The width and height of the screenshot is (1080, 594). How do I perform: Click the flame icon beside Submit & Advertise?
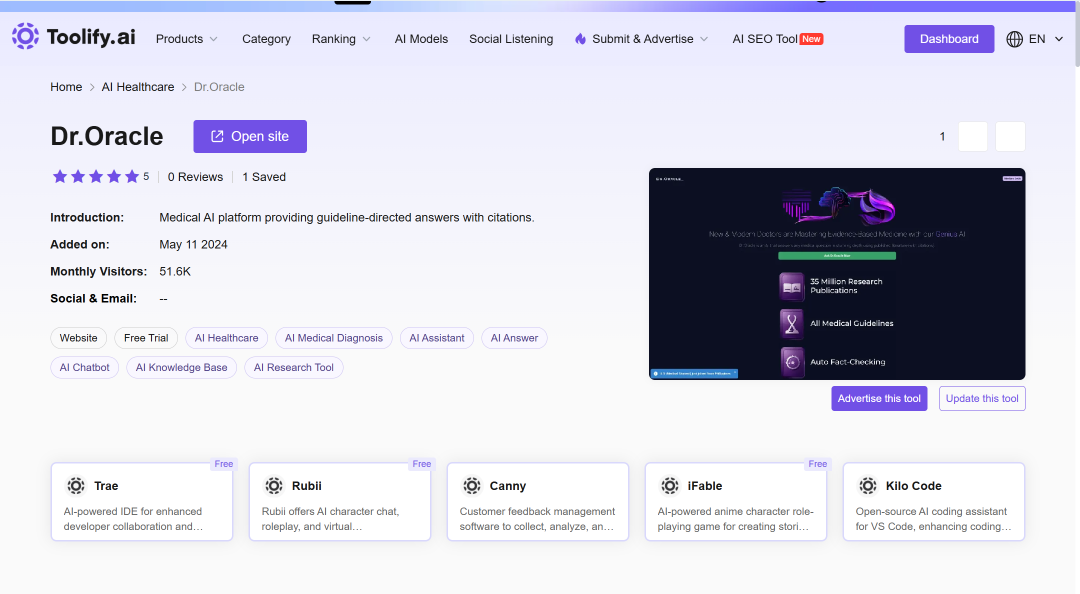pos(581,39)
